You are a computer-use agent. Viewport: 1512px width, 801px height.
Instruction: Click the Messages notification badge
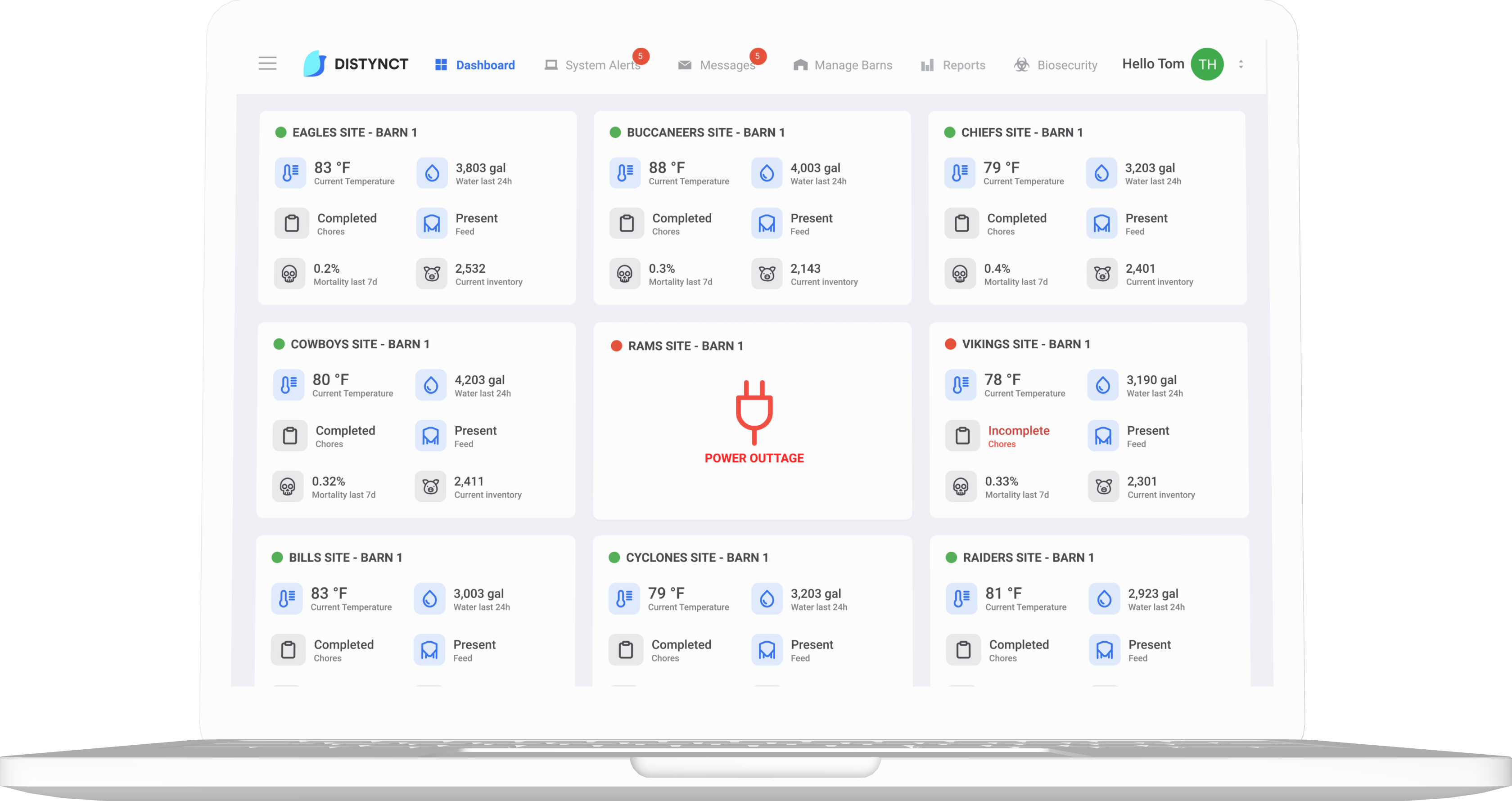[x=758, y=56]
